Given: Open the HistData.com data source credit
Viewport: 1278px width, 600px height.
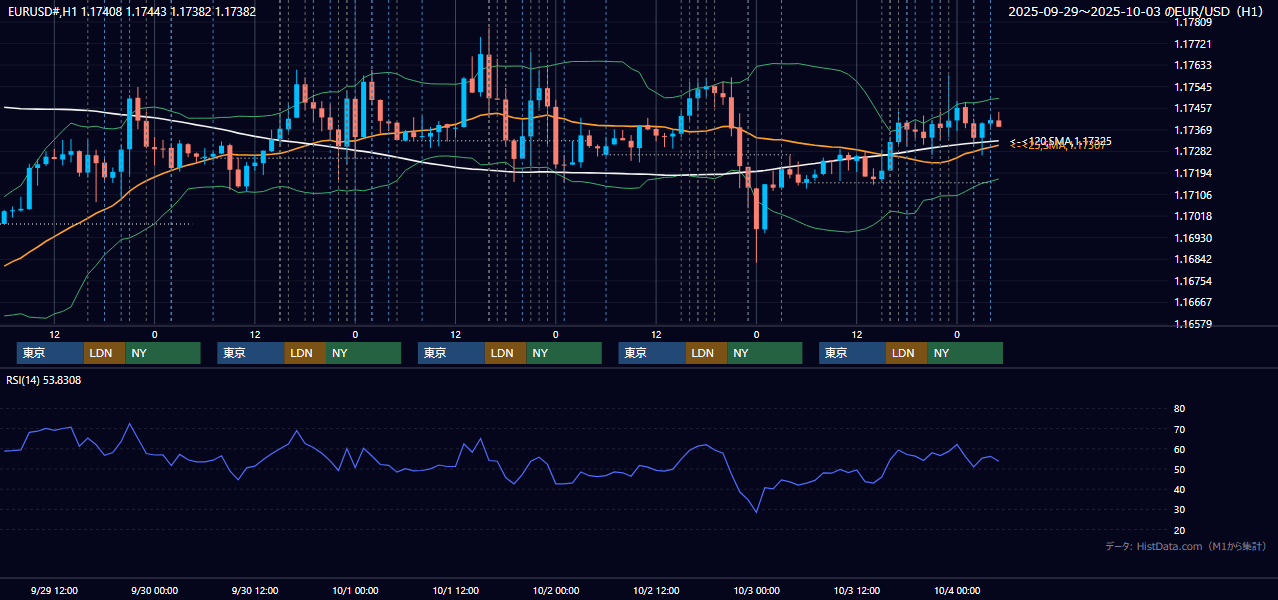Looking at the screenshot, I should coord(1186,546).
